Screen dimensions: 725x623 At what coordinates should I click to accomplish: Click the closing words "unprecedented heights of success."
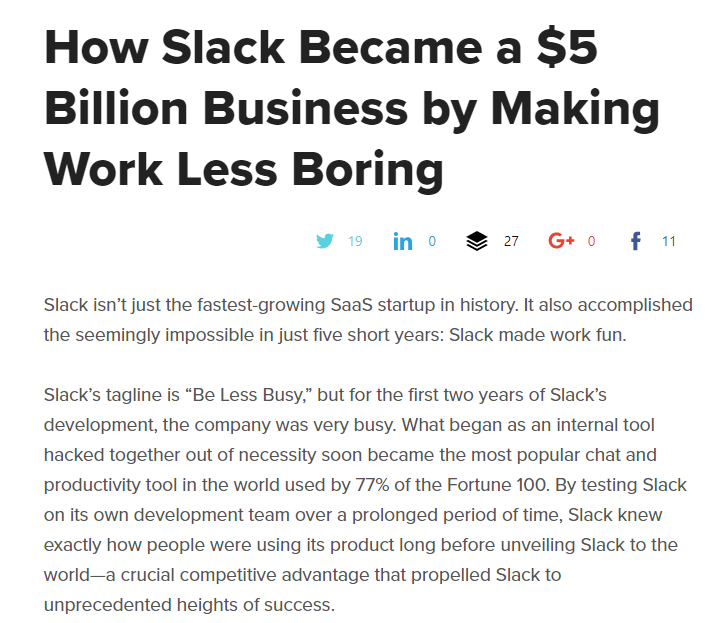[x=190, y=605]
